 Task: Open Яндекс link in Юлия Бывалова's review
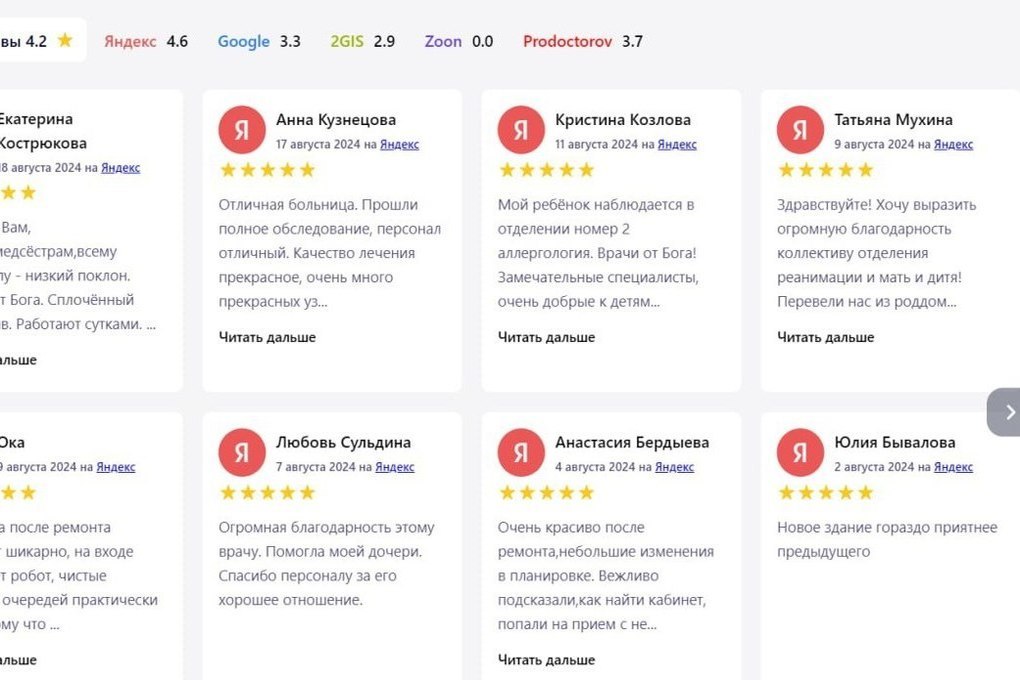click(954, 467)
